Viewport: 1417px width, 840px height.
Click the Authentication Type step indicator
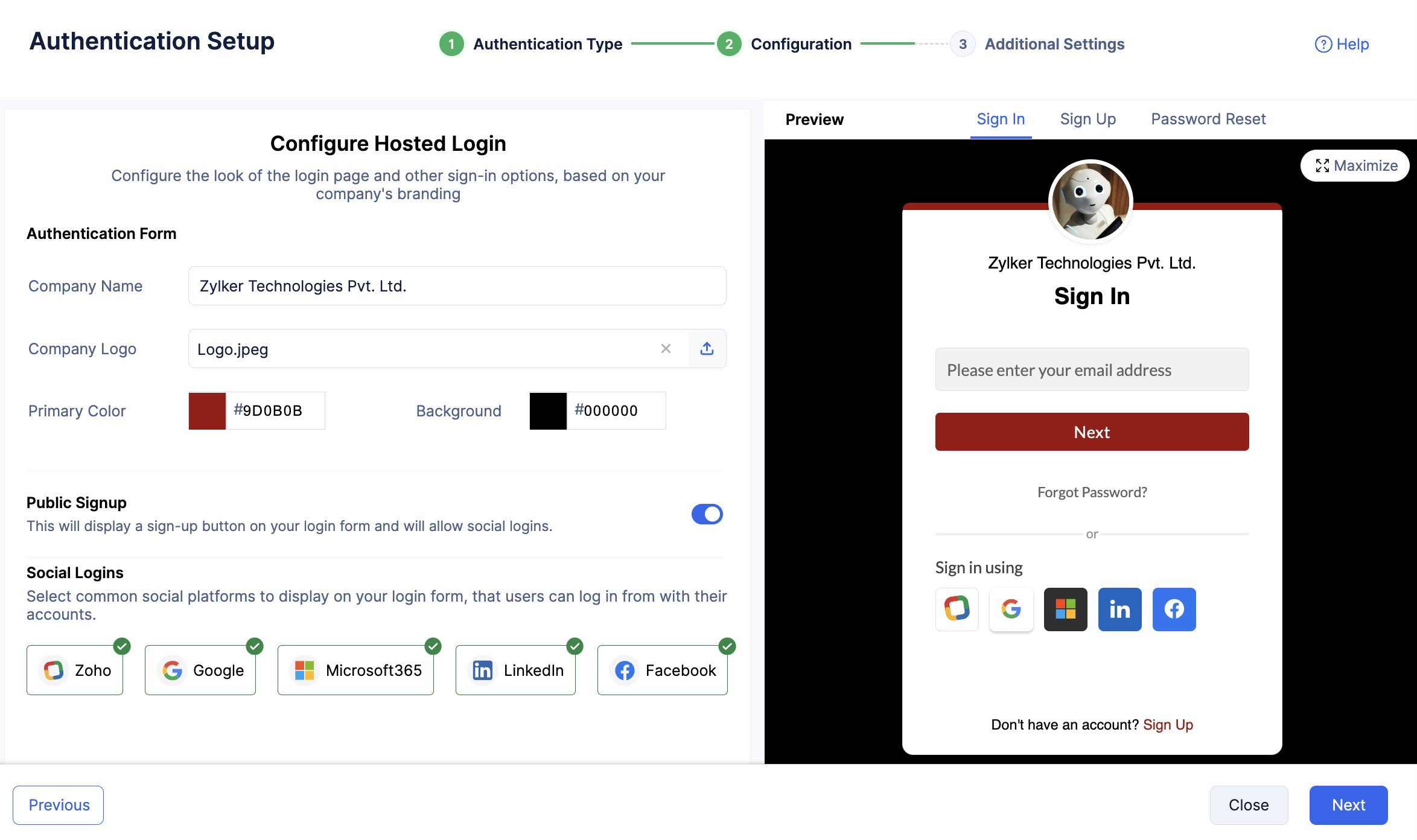[x=450, y=44]
